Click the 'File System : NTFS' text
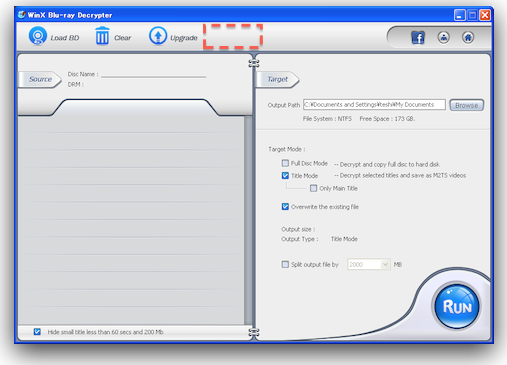The image size is (507, 365). [x=327, y=119]
